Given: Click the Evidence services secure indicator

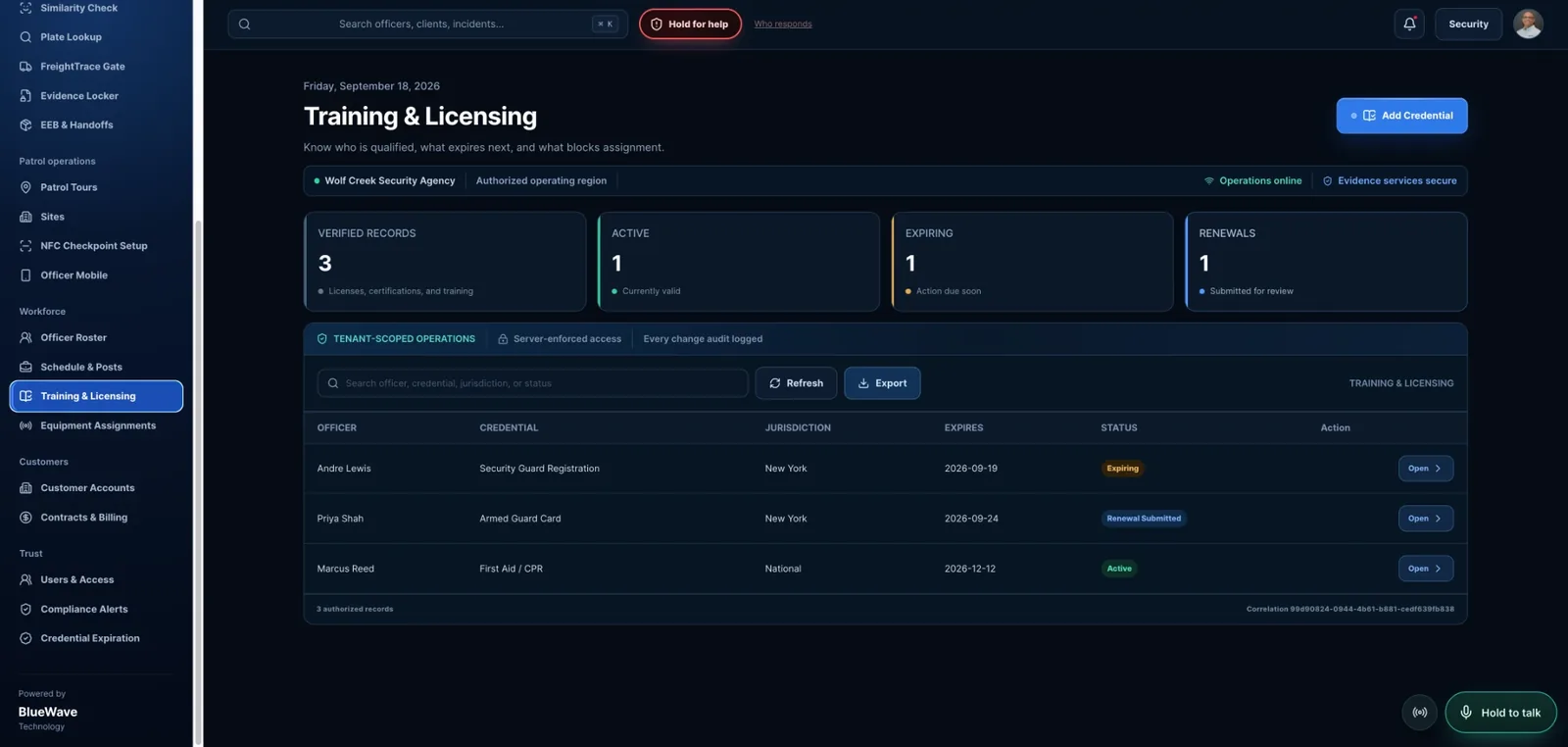Looking at the screenshot, I should click(x=1390, y=181).
